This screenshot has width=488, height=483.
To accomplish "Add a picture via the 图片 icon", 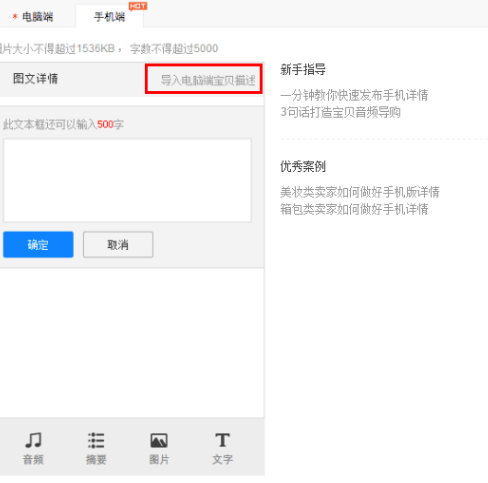I will pyautogui.click(x=159, y=448).
